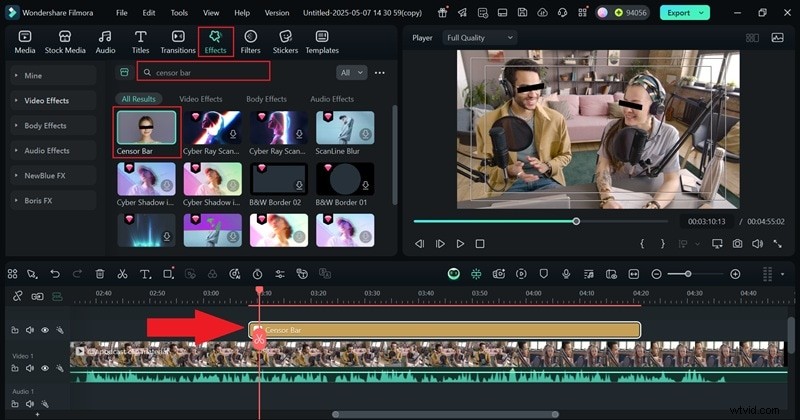Open the All filter dropdown

point(352,72)
